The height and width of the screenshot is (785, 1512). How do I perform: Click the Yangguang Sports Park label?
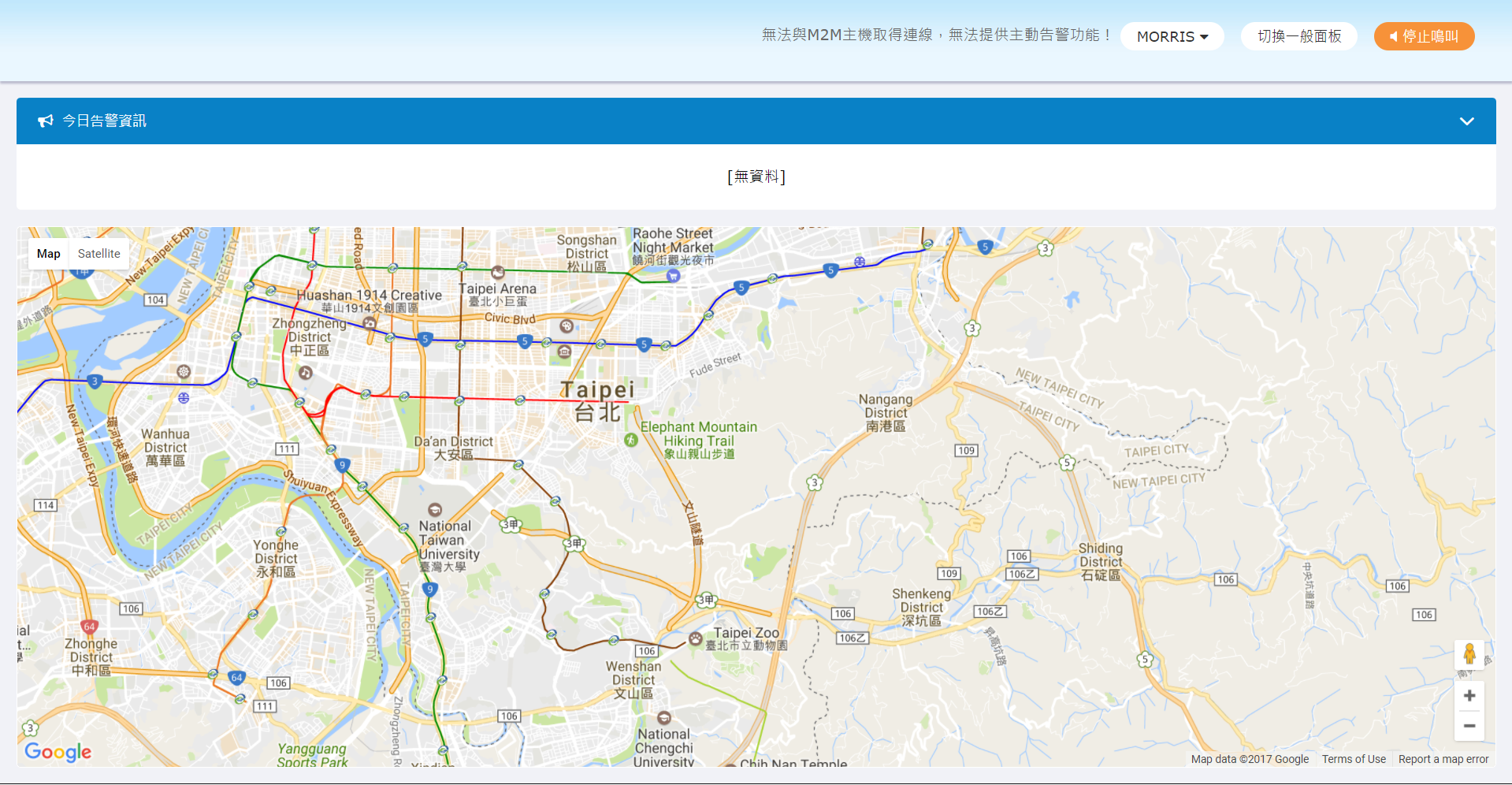312,755
